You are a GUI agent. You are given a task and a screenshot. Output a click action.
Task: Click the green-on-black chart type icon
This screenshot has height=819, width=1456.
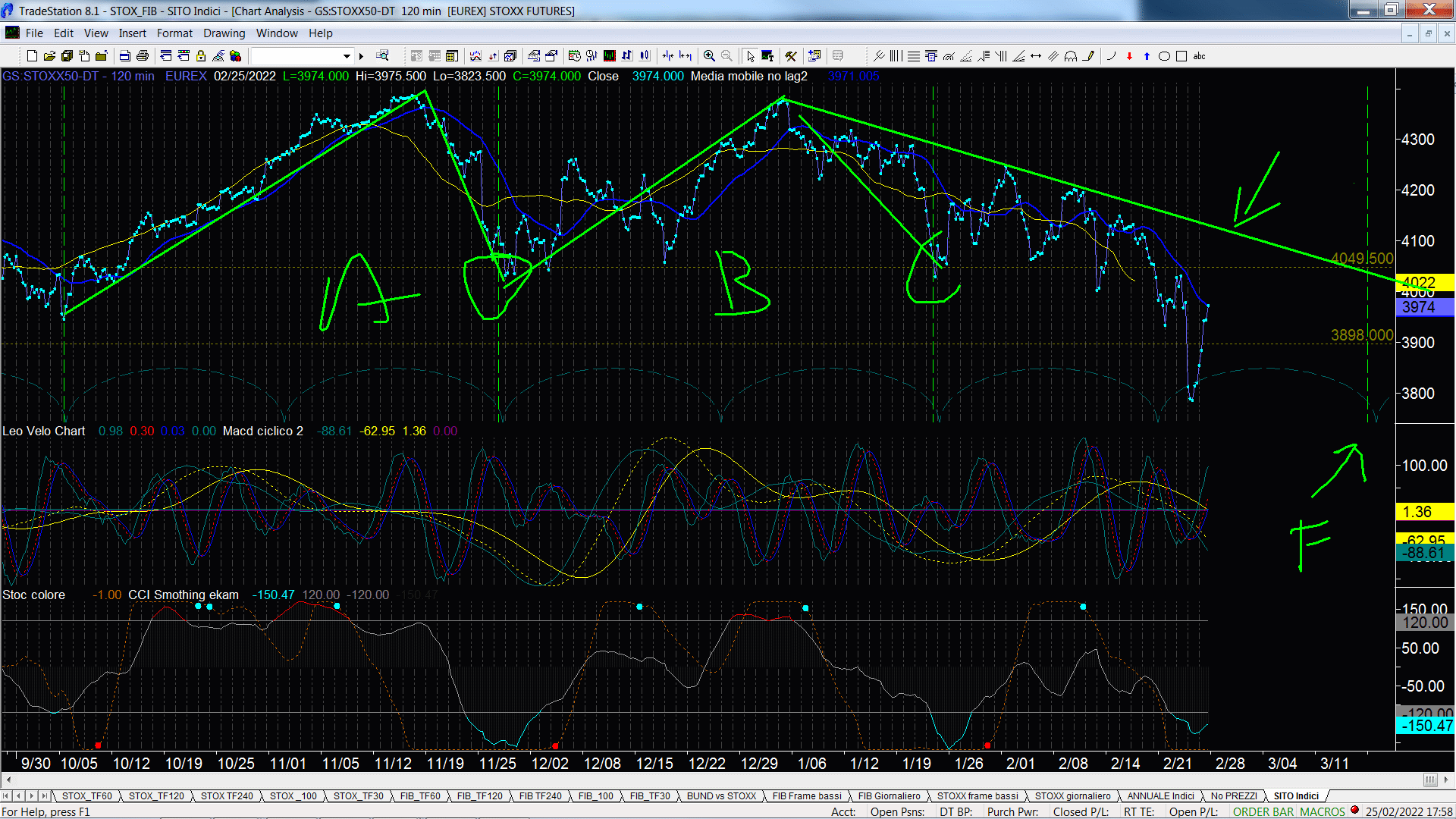coord(609,56)
